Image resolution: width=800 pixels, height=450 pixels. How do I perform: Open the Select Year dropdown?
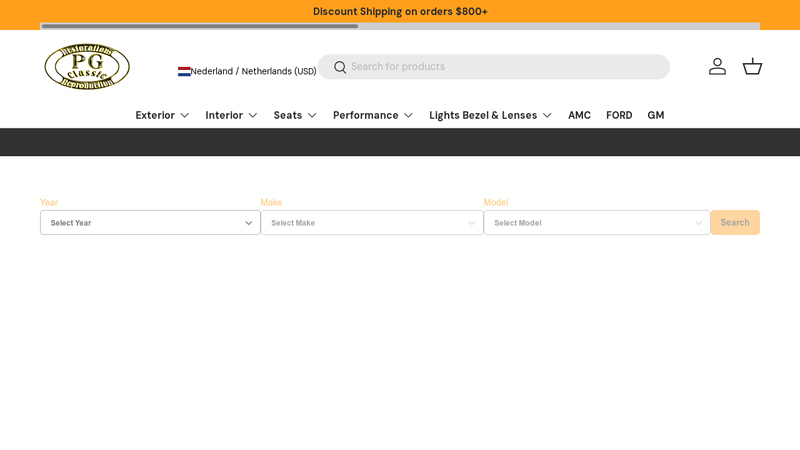pos(150,223)
